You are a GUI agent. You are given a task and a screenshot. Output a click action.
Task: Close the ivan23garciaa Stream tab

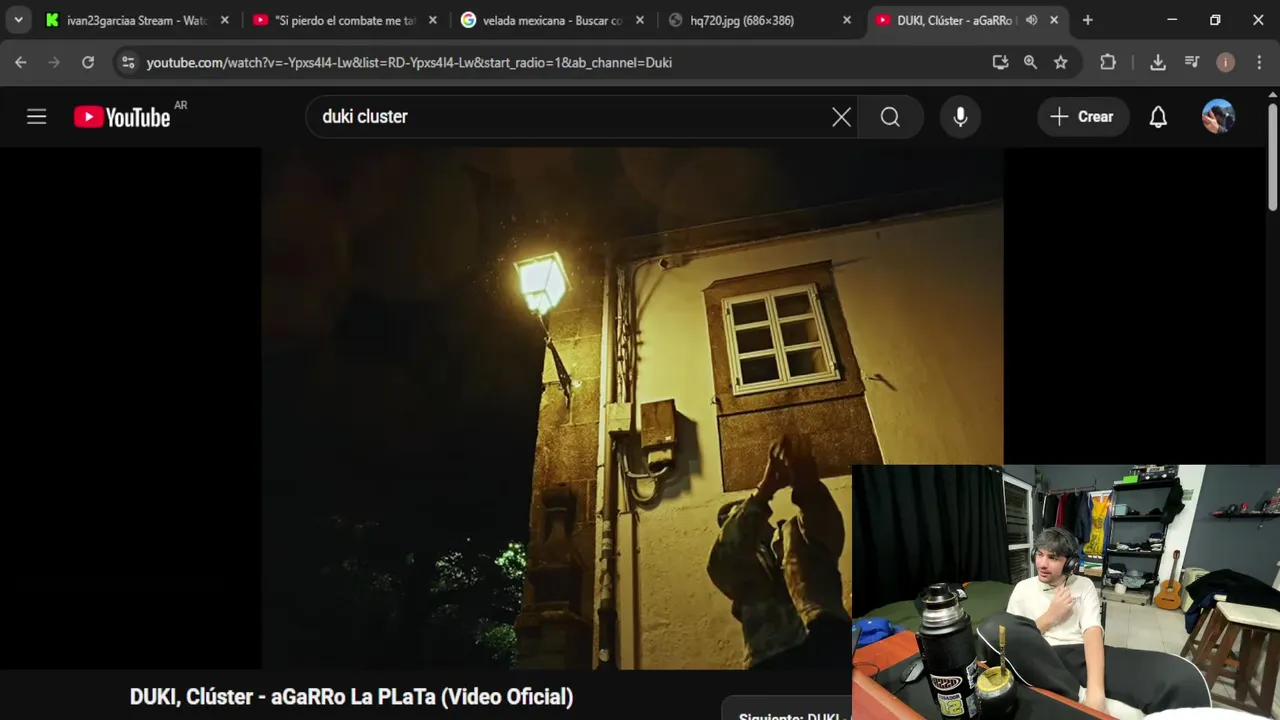click(224, 20)
